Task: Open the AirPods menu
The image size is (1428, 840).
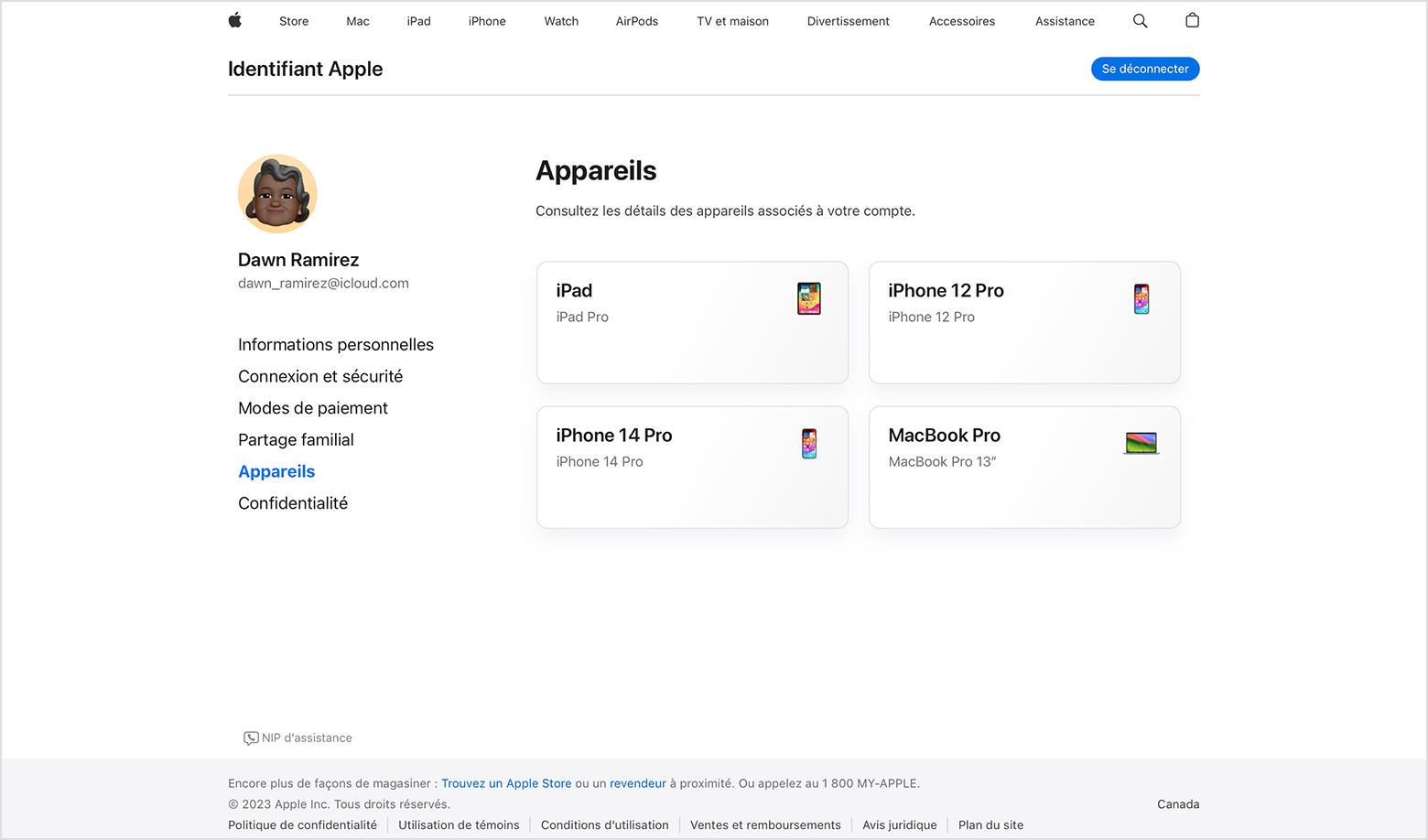Action: (637, 21)
